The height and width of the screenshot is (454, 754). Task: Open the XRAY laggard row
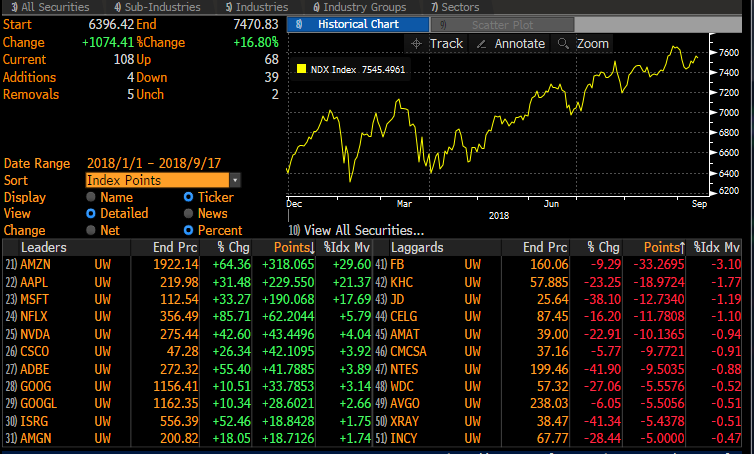point(558,421)
